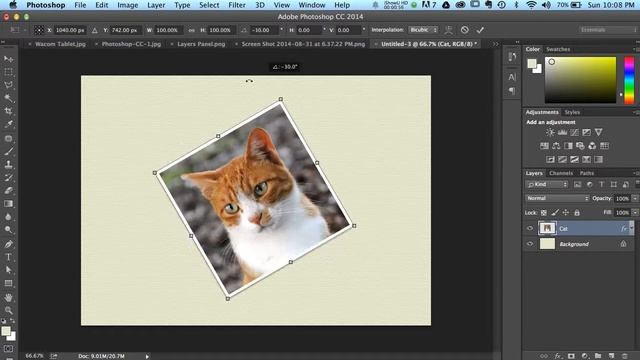Click the hue slider in Color panel
Screen dimensions: 640x360
[x=629, y=80]
